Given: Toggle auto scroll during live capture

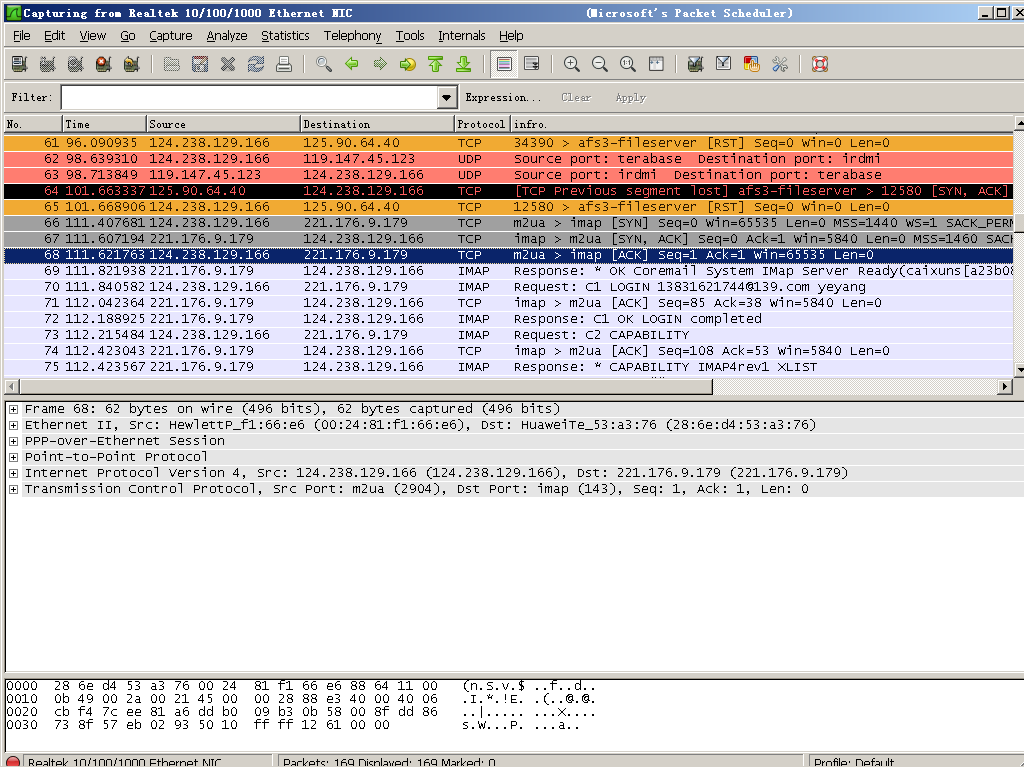Looking at the screenshot, I should [x=532, y=64].
